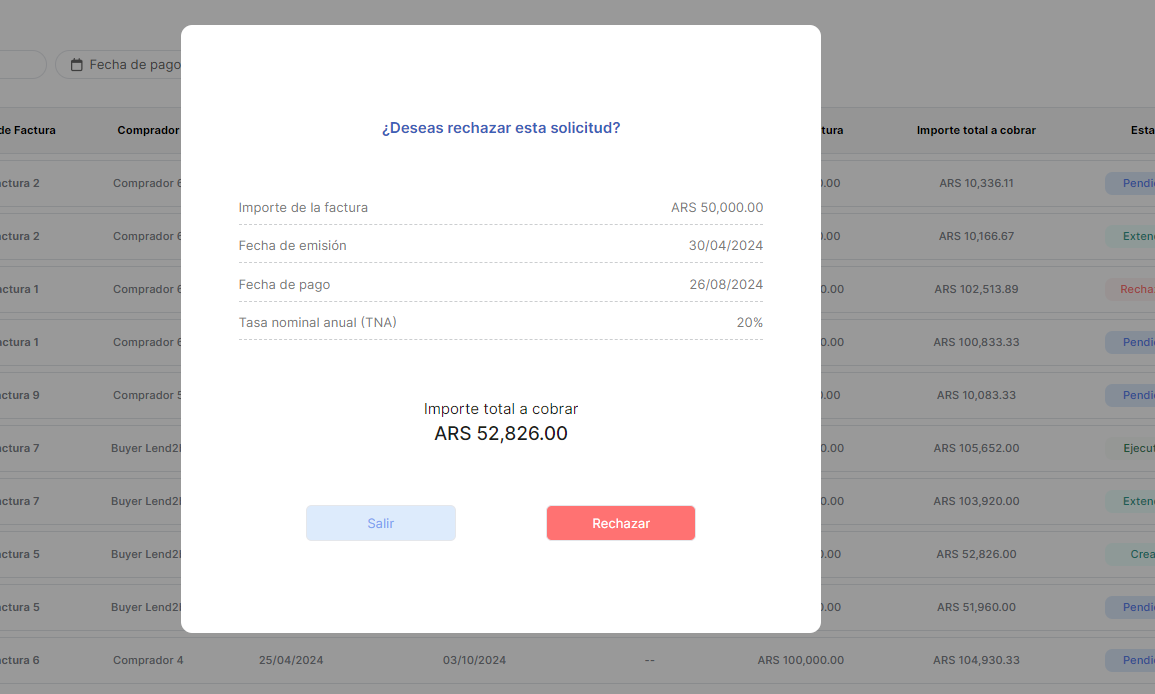Viewport: 1155px width, 694px height.
Task: Click the Ejecutada status badge
Action: 1135,448
